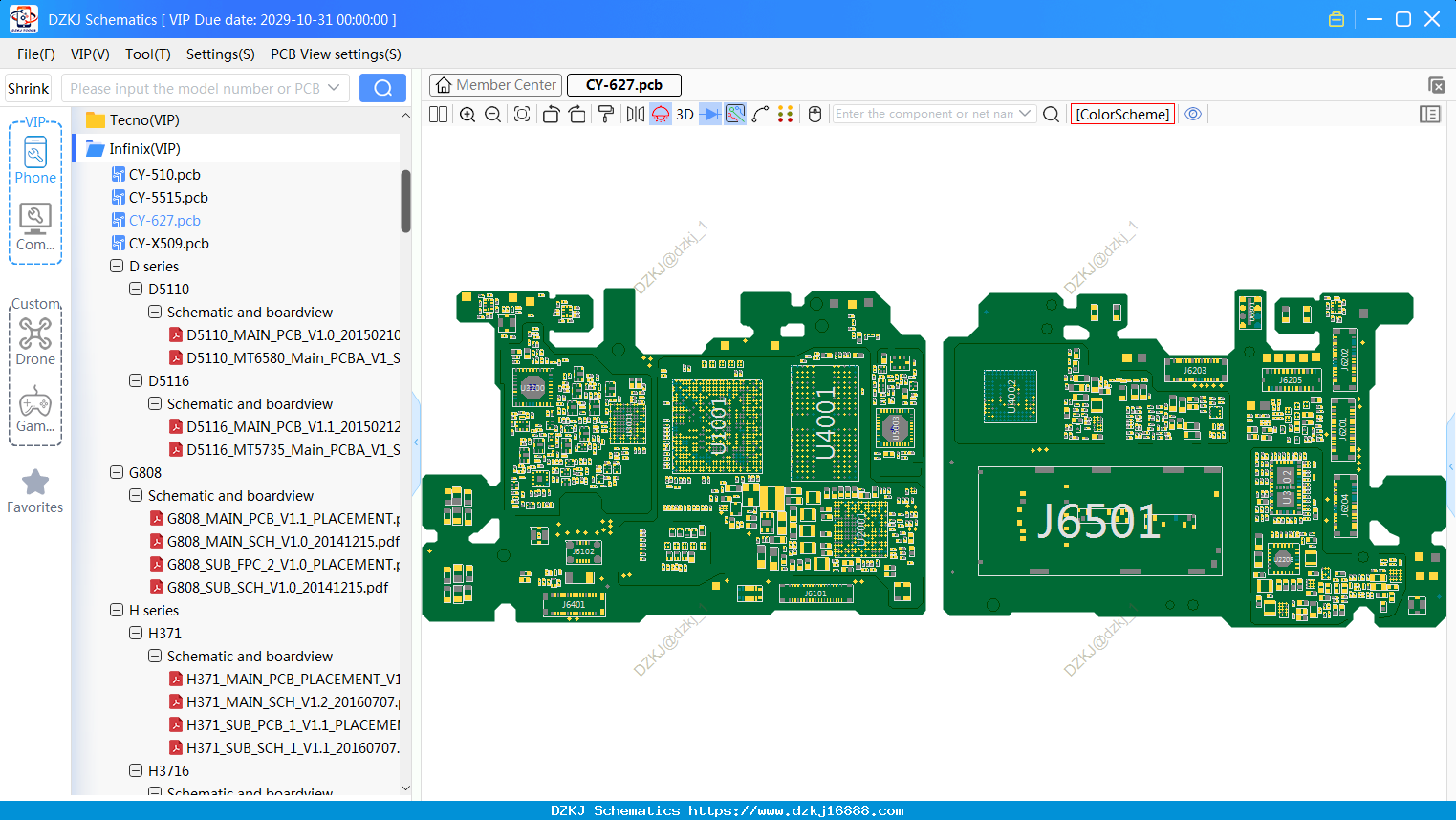Collapse the H3716 node
This screenshot has width=1456, height=820.
click(136, 770)
